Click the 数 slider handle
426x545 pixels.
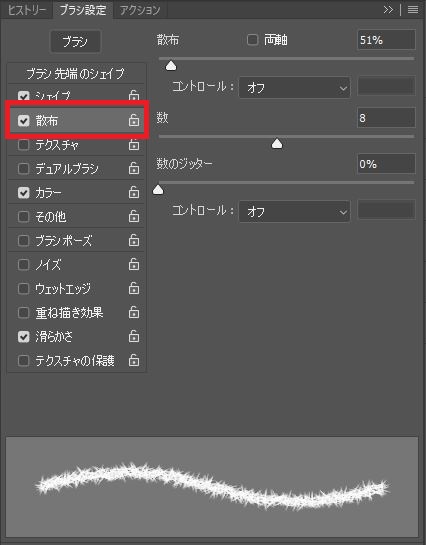[277, 144]
